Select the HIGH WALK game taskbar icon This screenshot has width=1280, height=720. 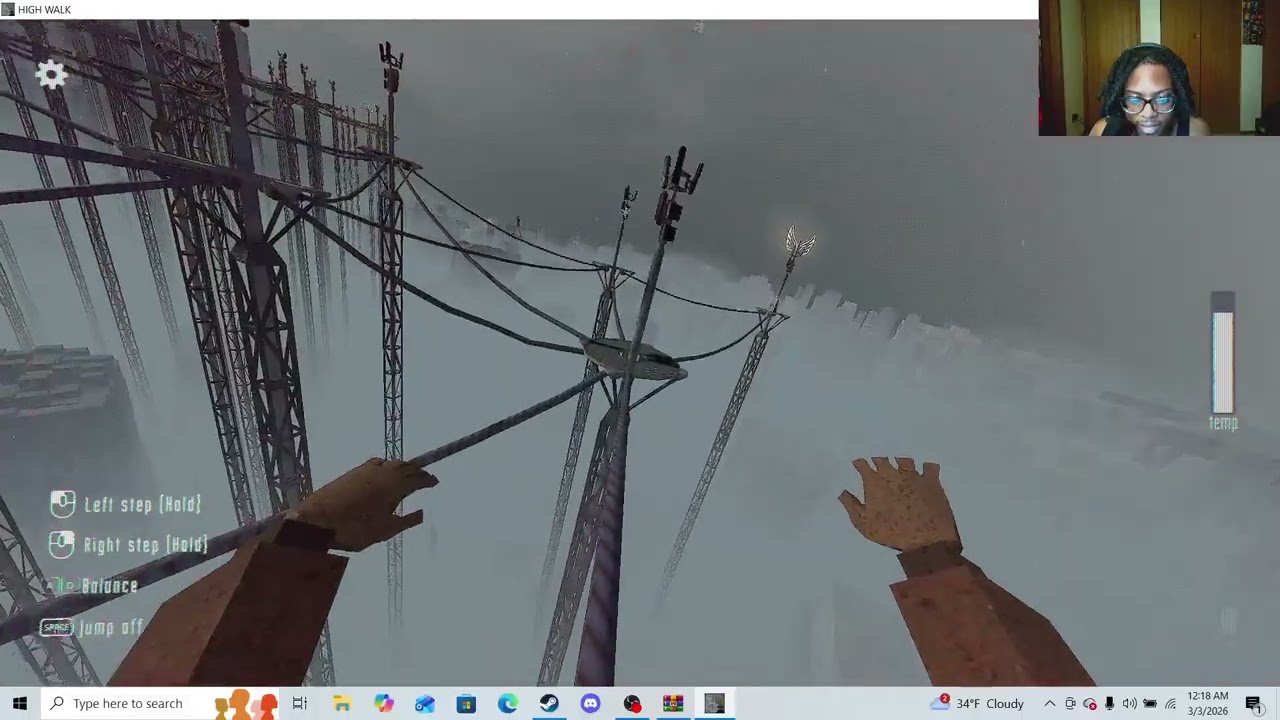pyautogui.click(x=714, y=703)
